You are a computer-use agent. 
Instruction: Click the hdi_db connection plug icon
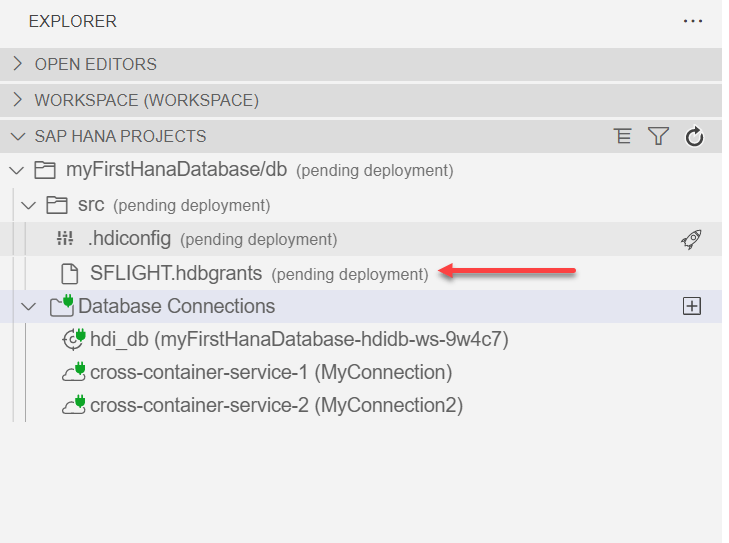[73, 340]
